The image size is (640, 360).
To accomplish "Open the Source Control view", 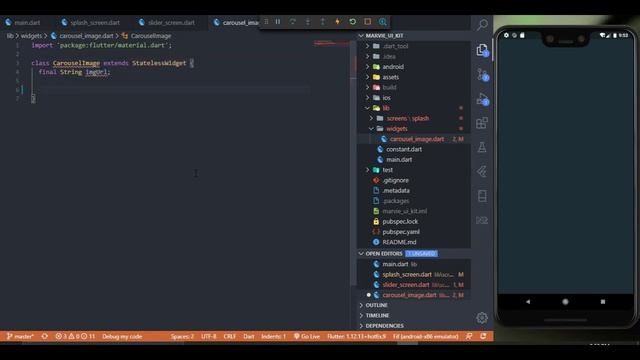I will tap(482, 75).
